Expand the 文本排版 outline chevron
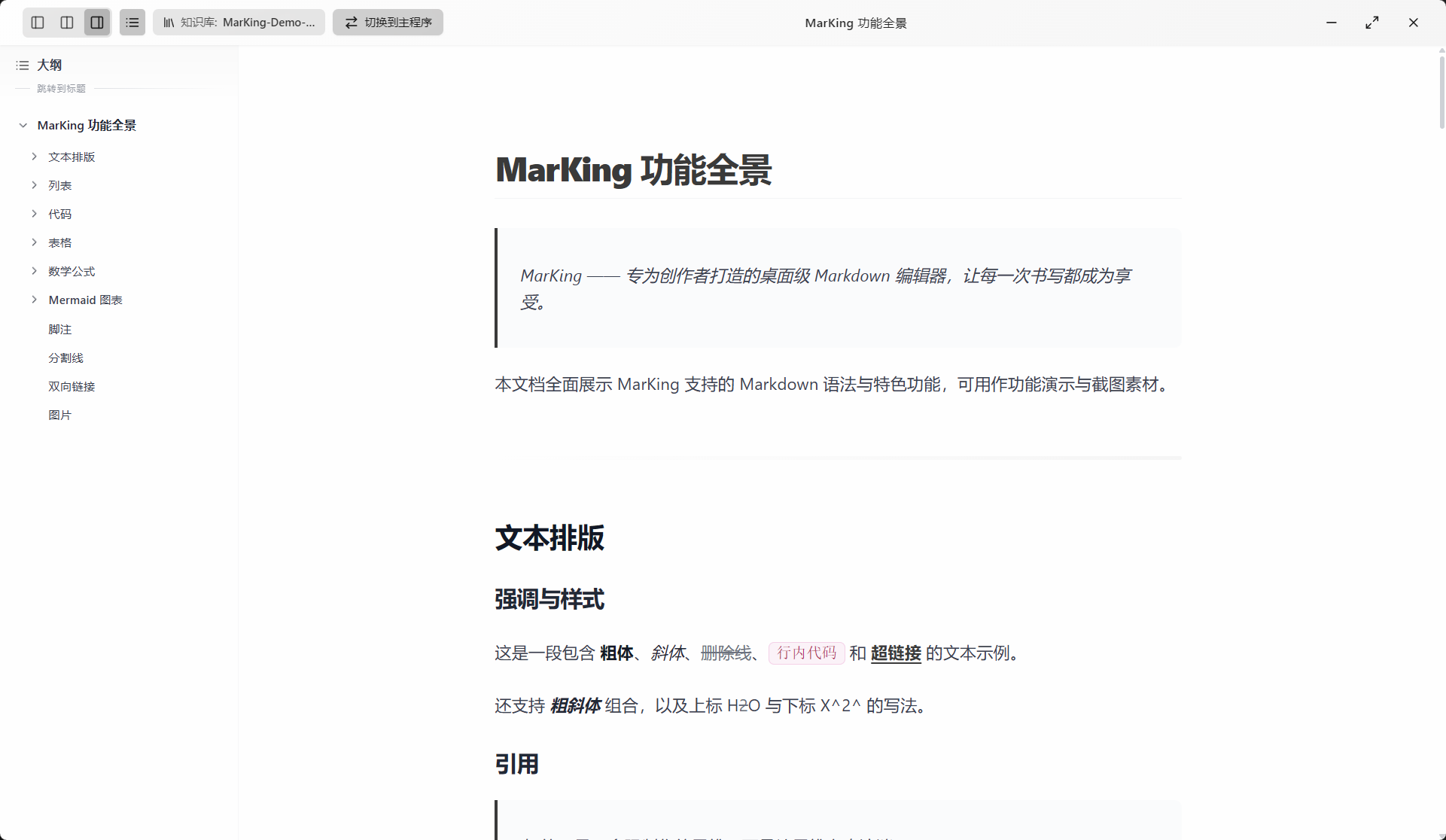 [35, 157]
